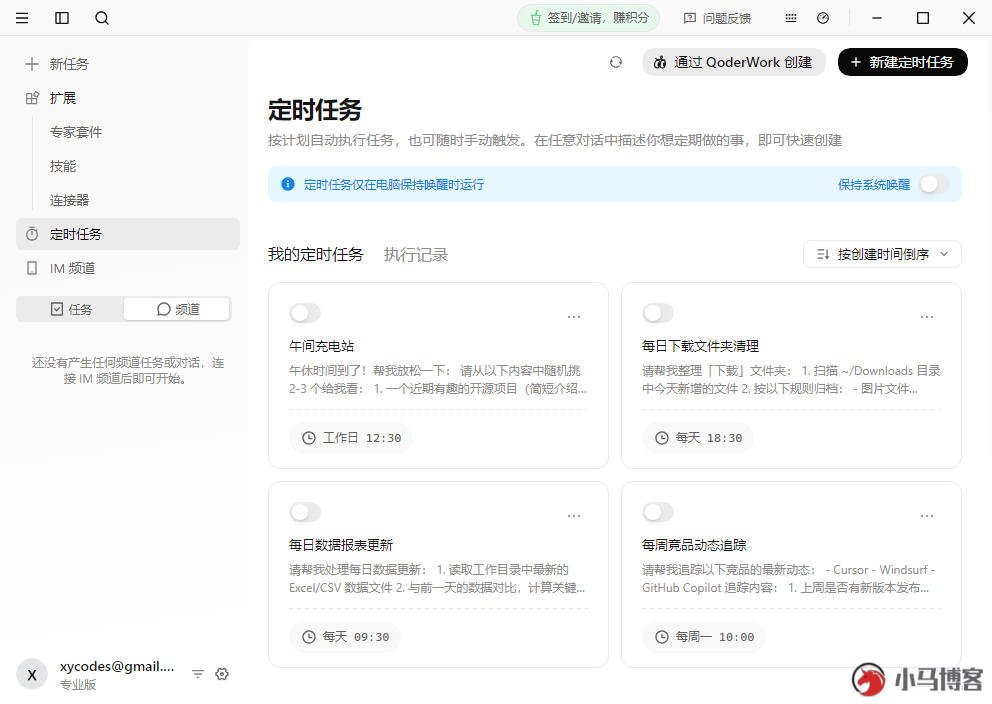
Task: Maximize the application window
Action: (x=923, y=18)
